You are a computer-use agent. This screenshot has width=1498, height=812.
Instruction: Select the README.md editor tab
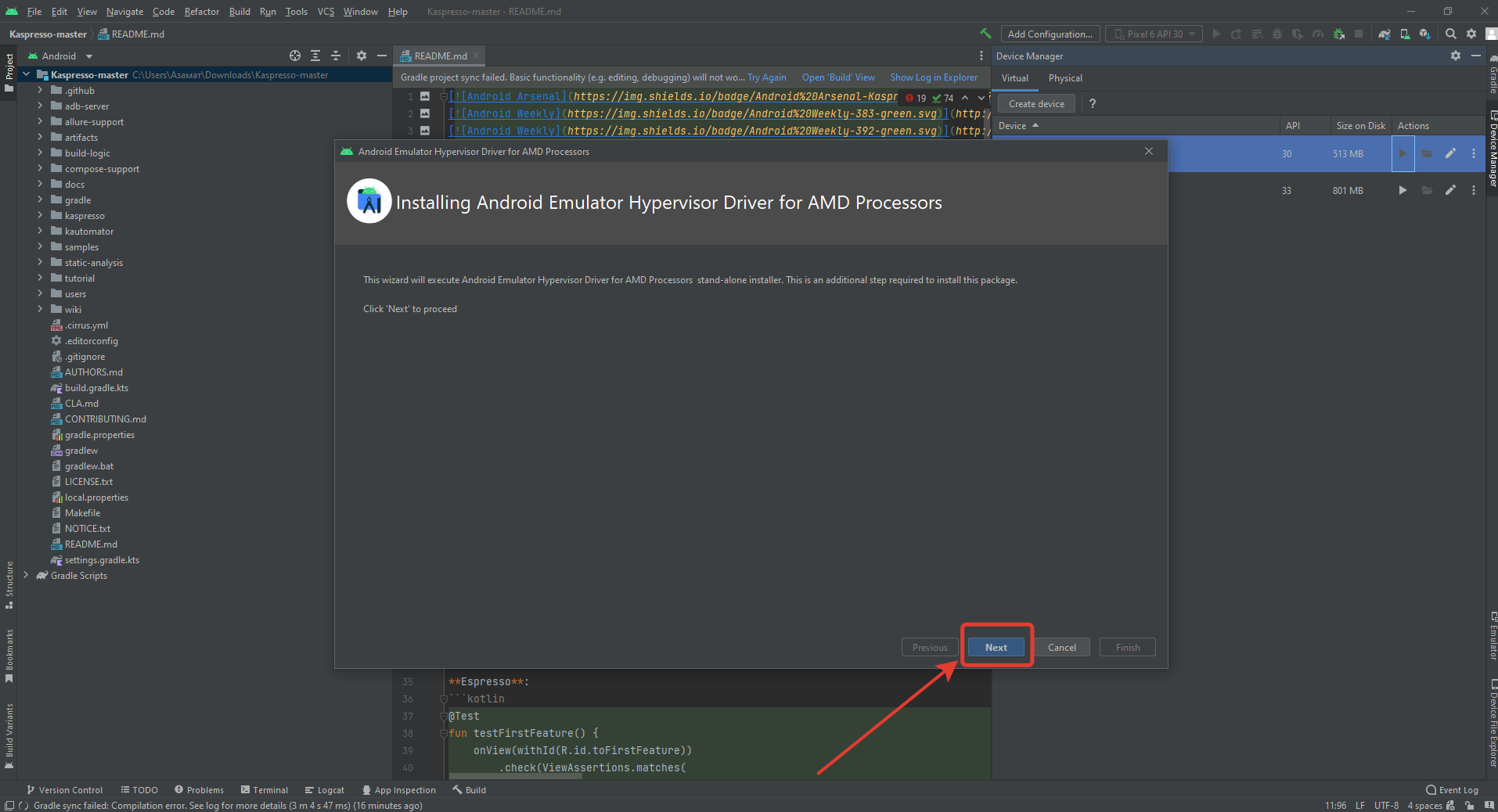click(441, 56)
